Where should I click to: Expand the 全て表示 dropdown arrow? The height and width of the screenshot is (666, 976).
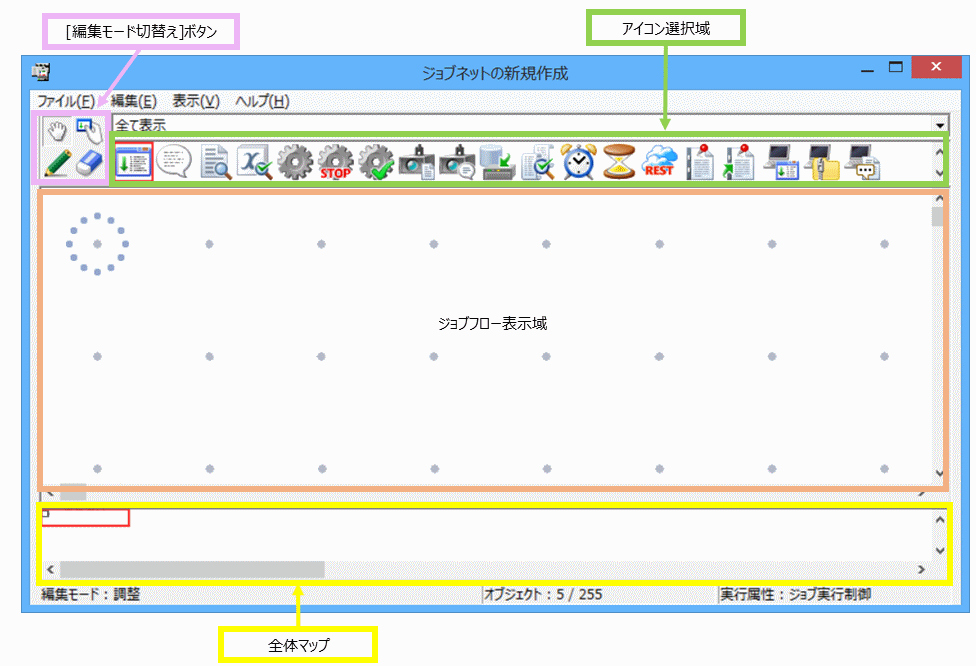click(940, 124)
